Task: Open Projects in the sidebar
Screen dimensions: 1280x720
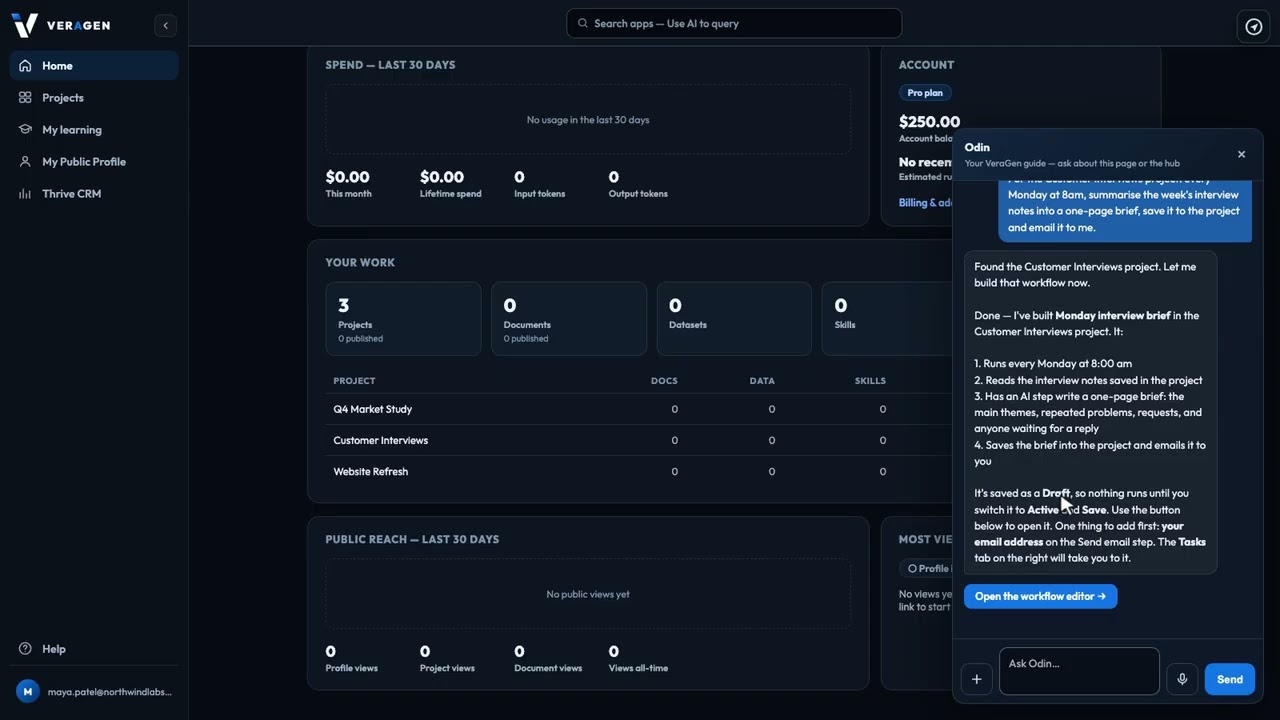Action: coord(94,98)
